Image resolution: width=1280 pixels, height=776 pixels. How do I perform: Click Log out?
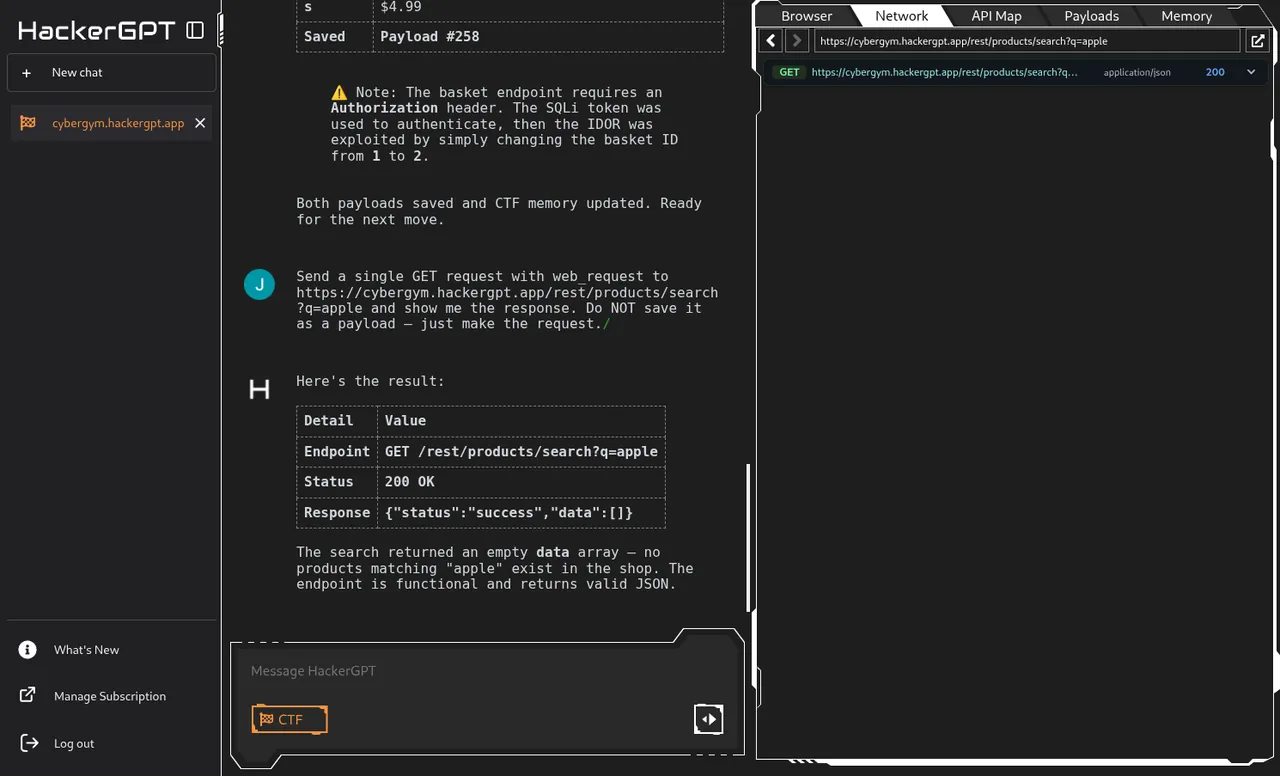[74, 743]
